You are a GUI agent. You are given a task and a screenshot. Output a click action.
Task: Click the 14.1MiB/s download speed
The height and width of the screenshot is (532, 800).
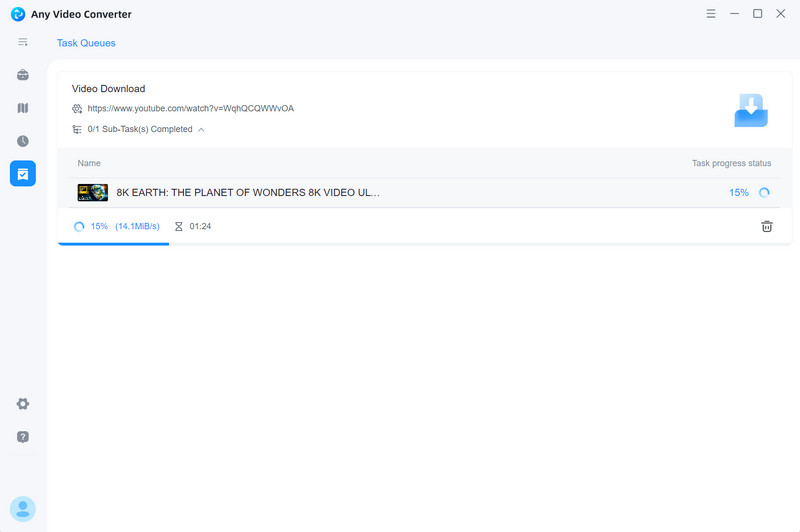click(137, 226)
